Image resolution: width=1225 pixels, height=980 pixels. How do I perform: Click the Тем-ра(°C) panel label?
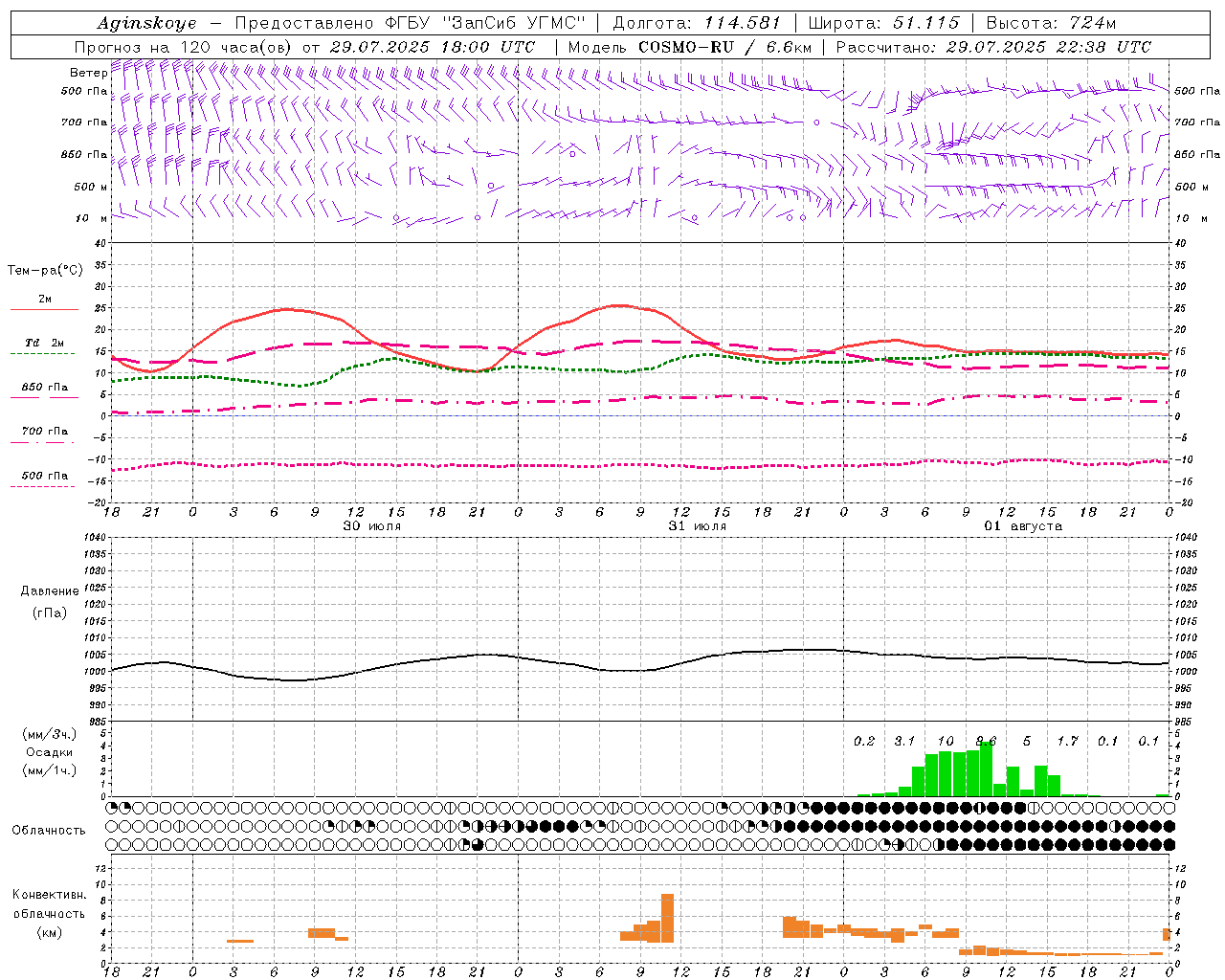click(x=45, y=271)
